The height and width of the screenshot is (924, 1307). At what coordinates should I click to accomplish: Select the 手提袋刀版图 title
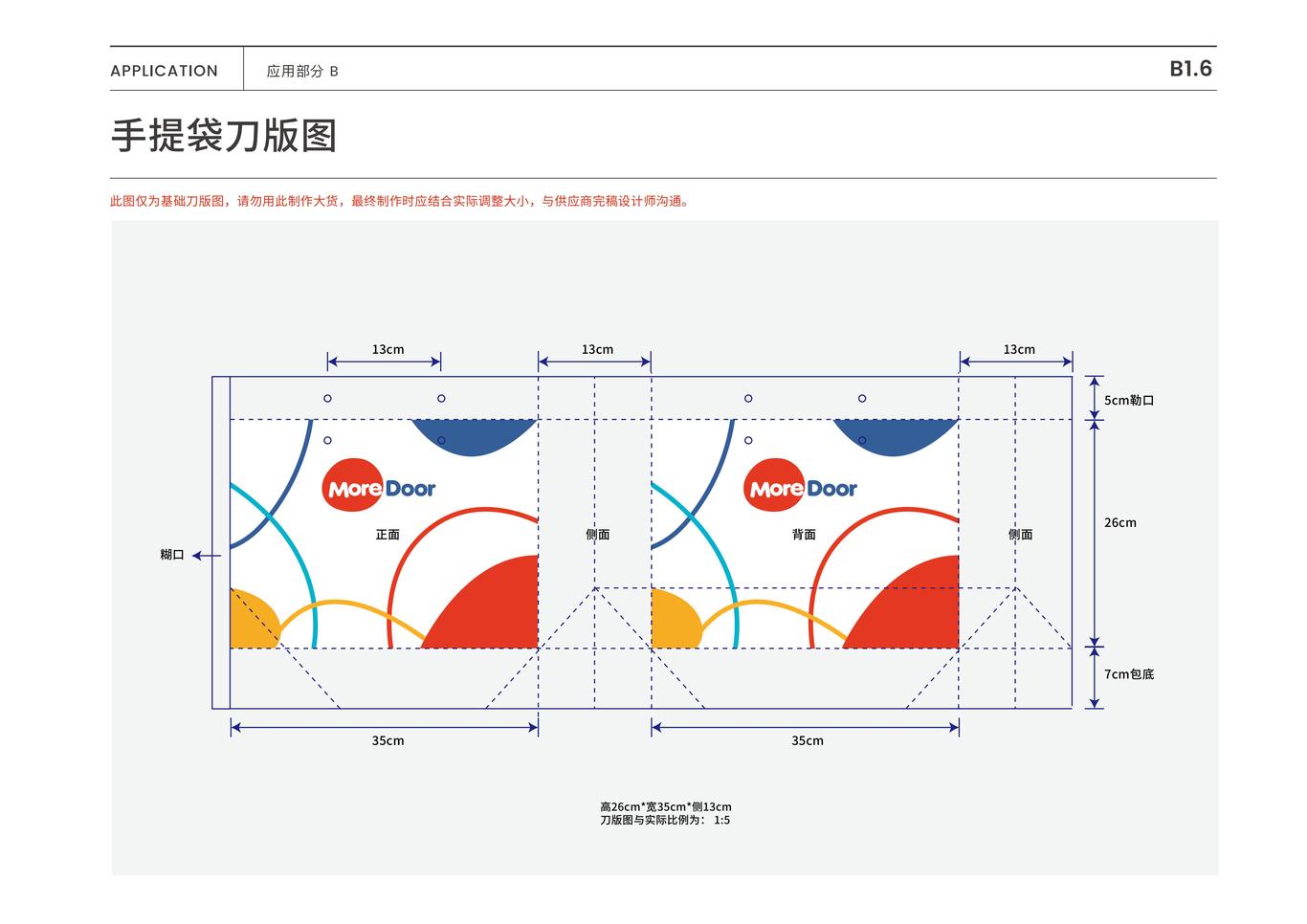(x=224, y=136)
